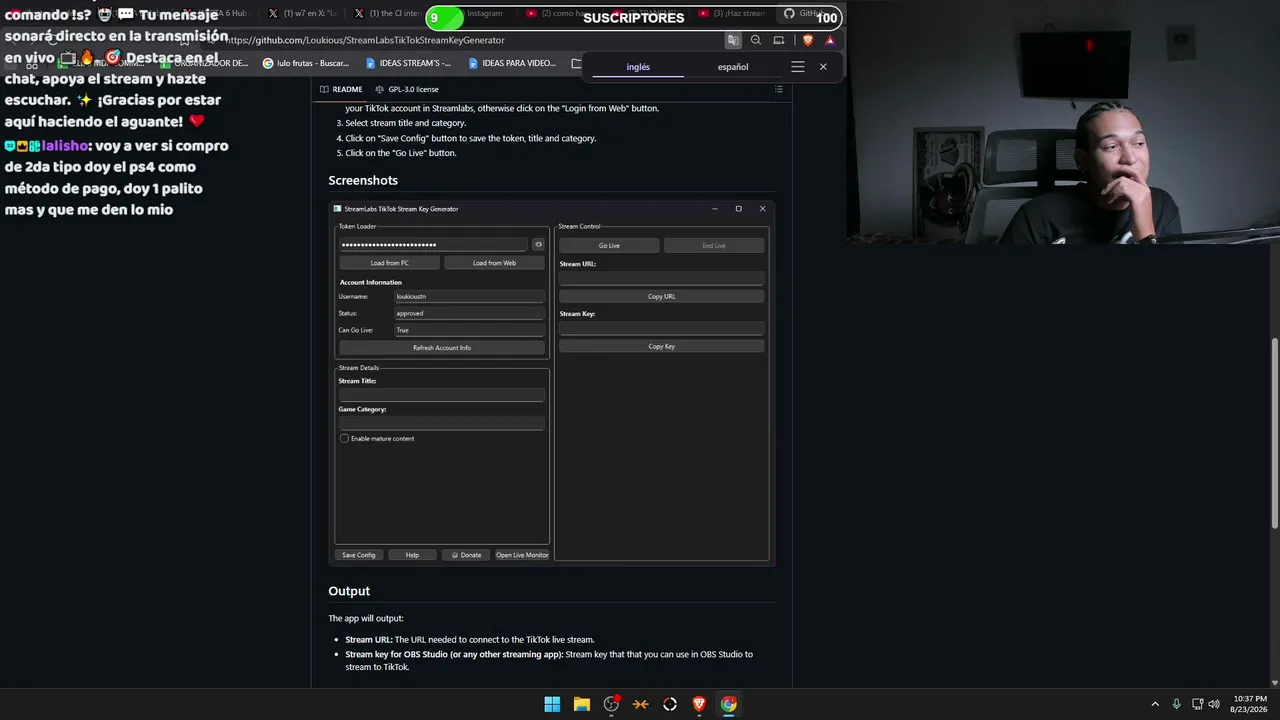Click Refresh Account Info in the app screenshot

point(442,348)
